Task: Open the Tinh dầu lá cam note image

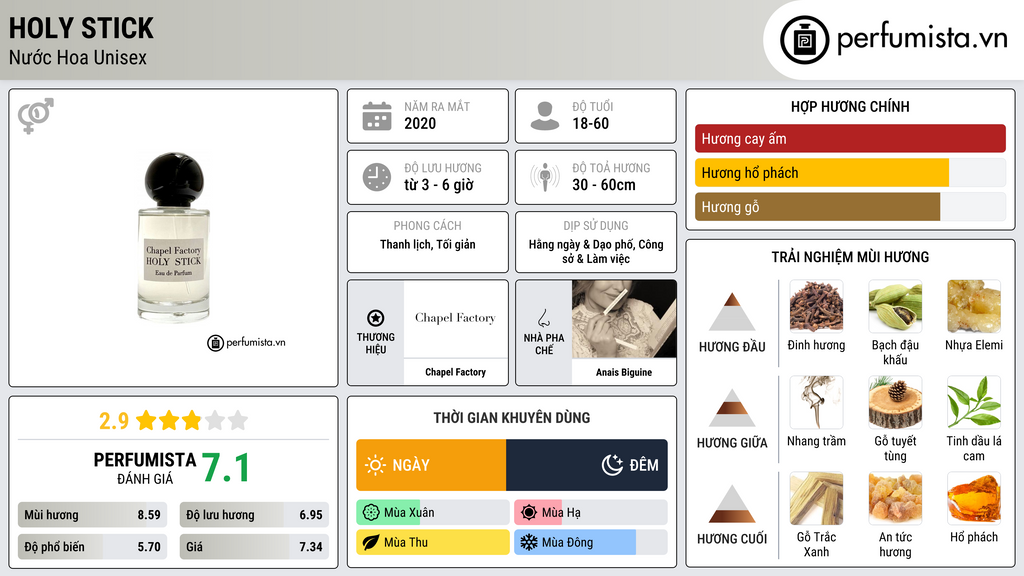Action: tap(974, 402)
